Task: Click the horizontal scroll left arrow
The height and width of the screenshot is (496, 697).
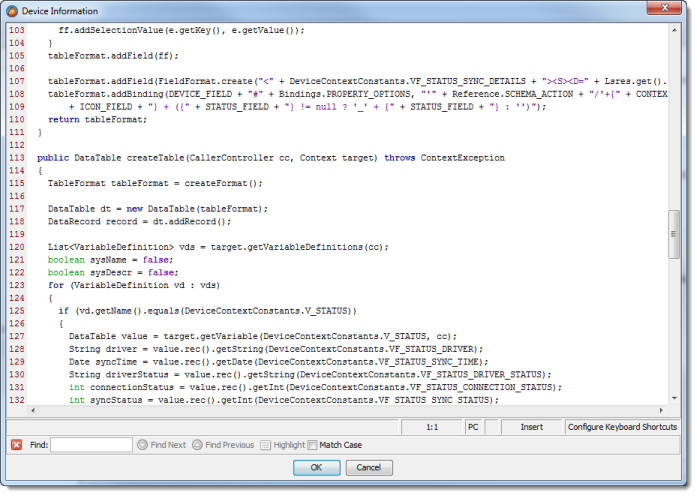Action: 37,411
